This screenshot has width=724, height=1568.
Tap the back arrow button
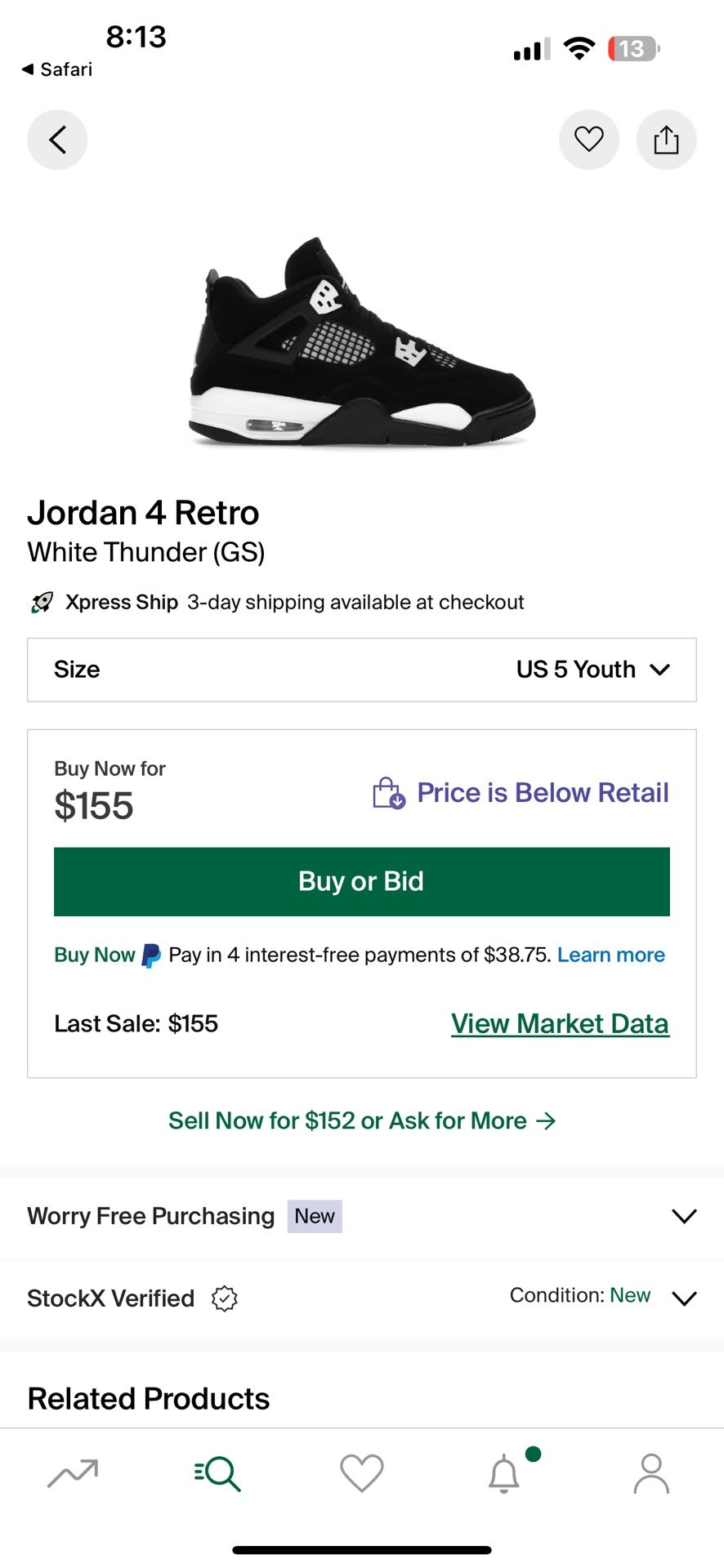click(57, 140)
